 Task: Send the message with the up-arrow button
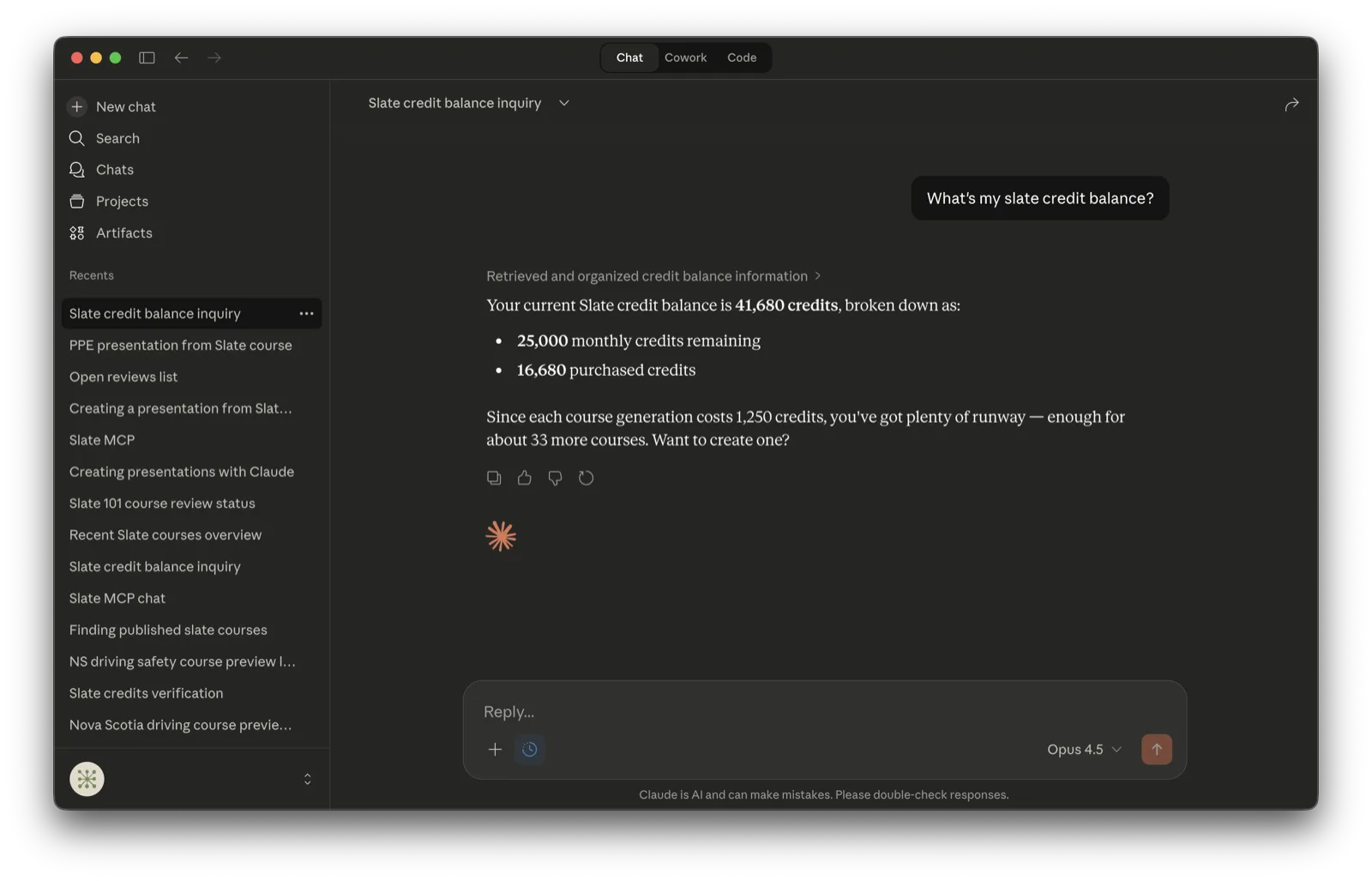pos(1157,750)
